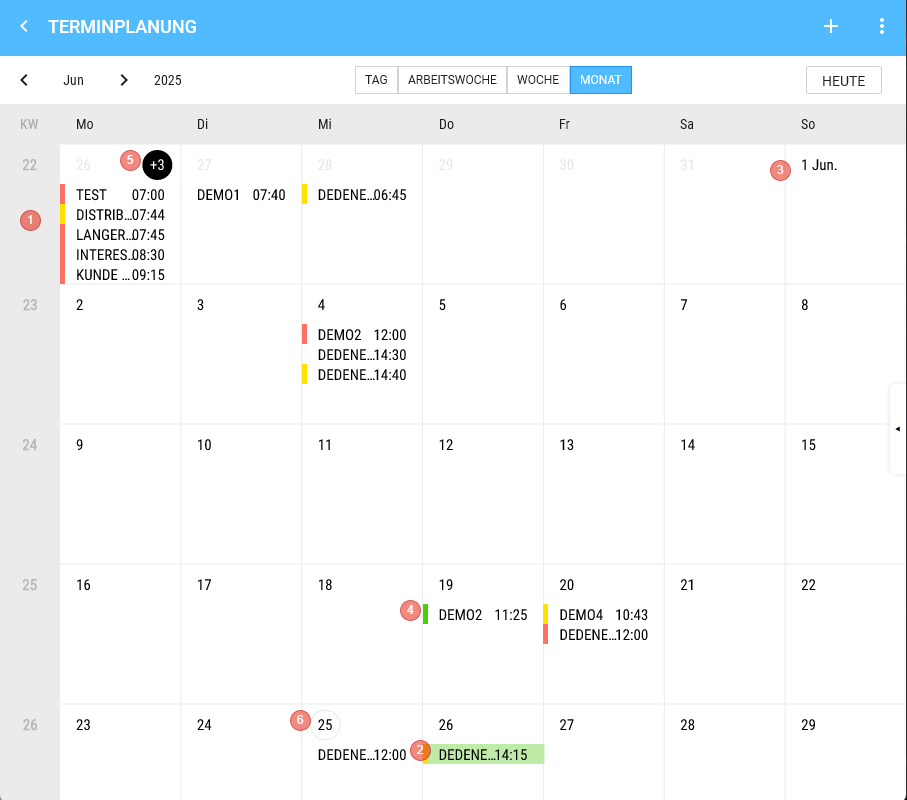
Task: Open the DEDENE... 06:45 appointment
Action: [x=362, y=195]
